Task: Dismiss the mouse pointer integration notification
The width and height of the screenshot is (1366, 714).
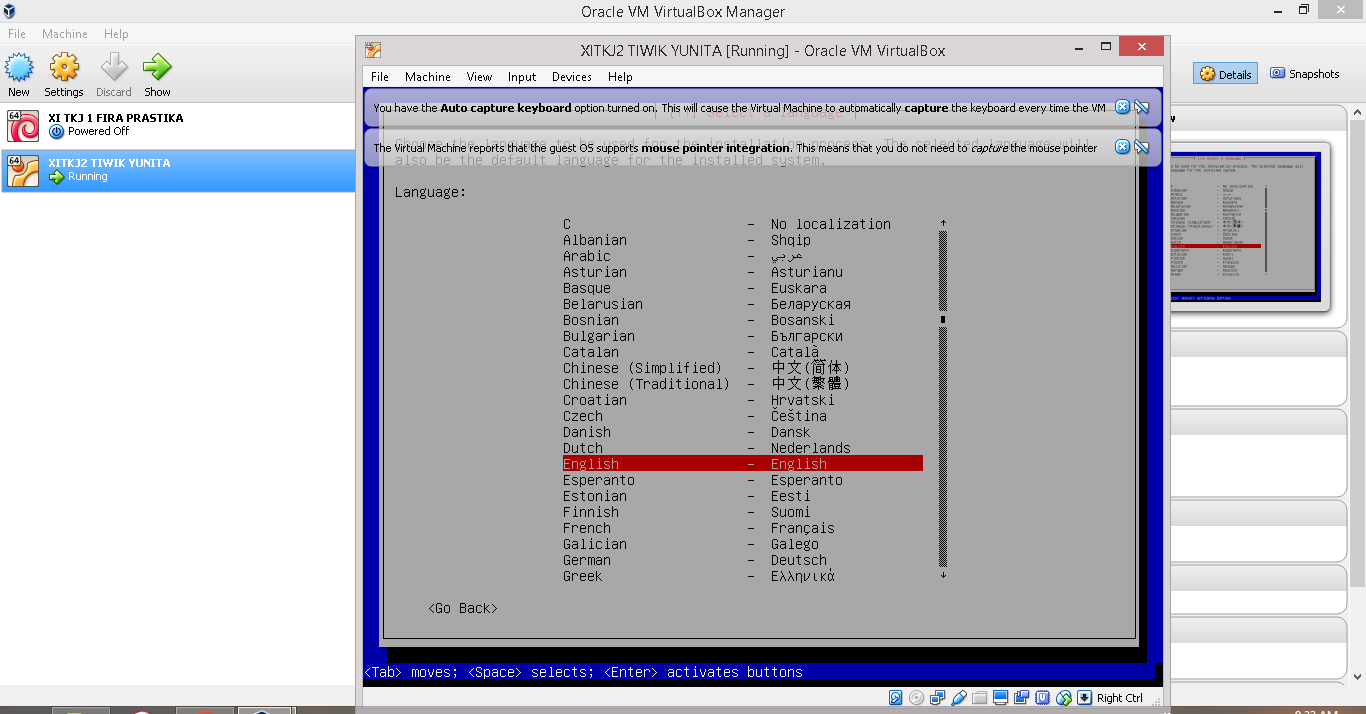Action: tap(1122, 147)
